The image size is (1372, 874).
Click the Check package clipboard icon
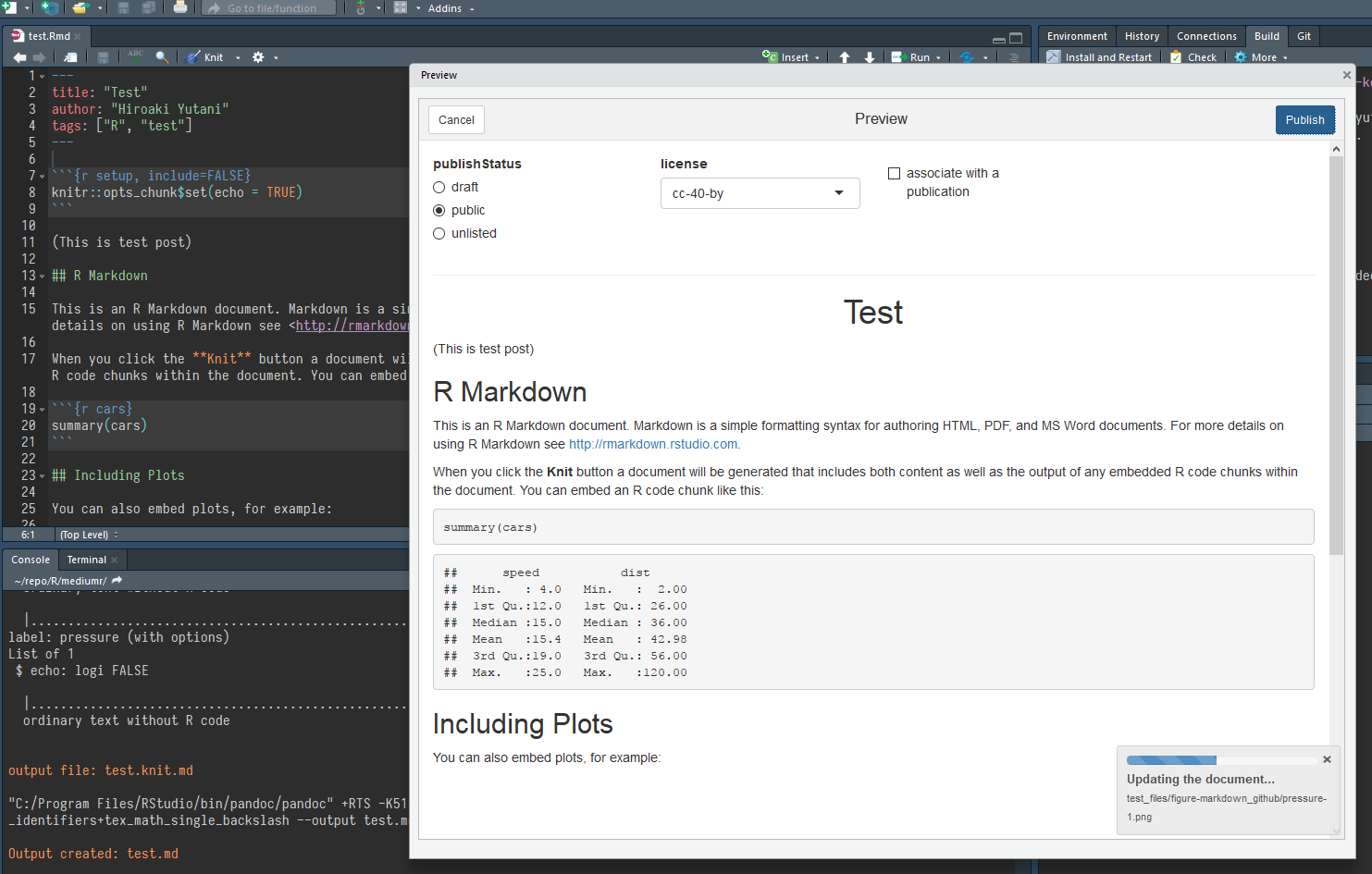point(1176,57)
